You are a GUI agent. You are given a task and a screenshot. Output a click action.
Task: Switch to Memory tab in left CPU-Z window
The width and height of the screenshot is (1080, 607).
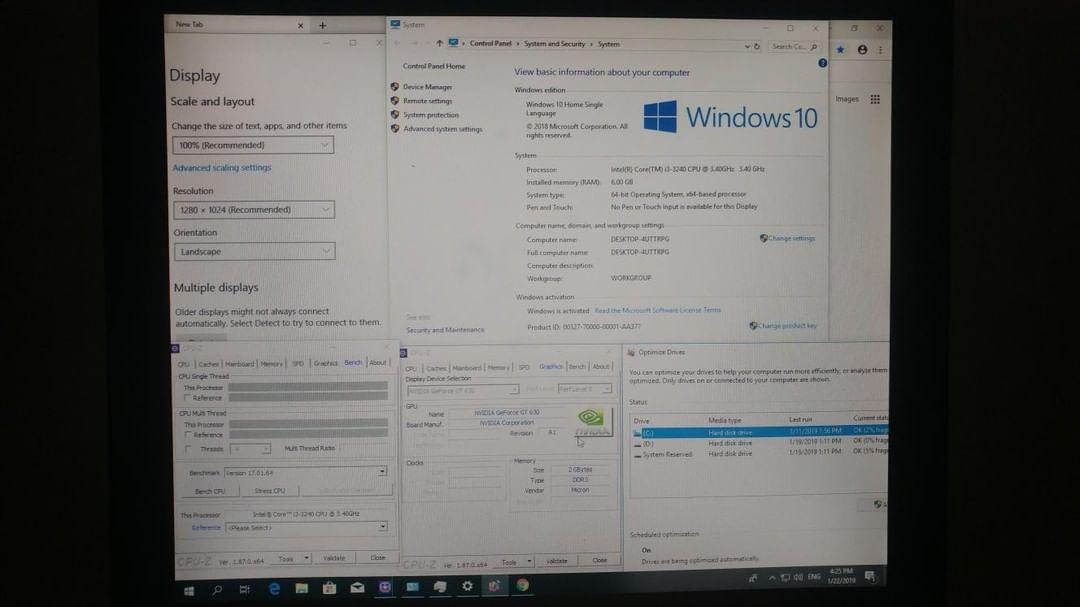271,364
